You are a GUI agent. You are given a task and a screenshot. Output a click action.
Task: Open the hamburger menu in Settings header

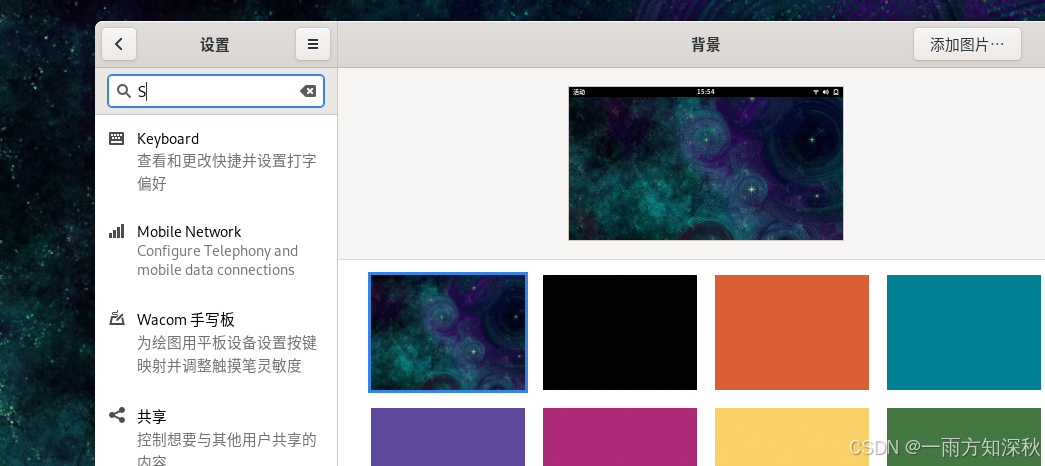coord(313,45)
